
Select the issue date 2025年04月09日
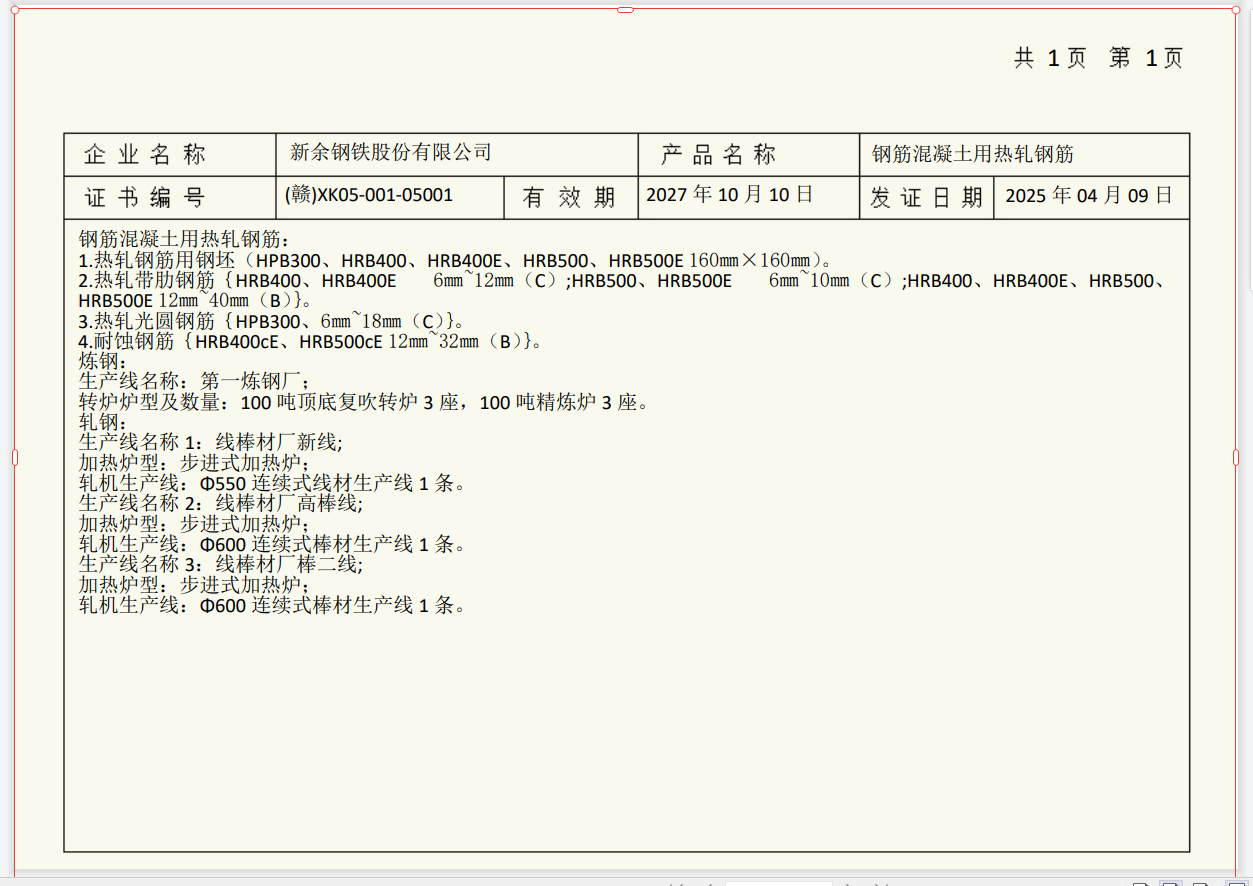[1088, 196]
